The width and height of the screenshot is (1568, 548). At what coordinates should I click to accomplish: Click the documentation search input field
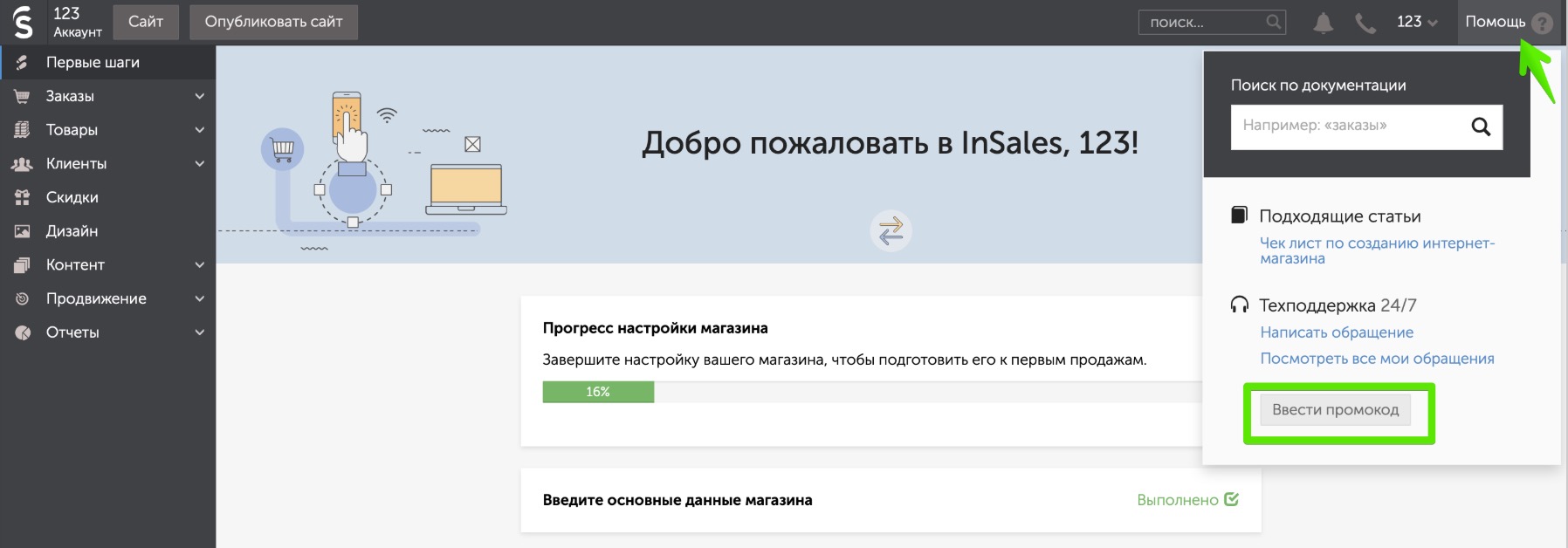pyautogui.click(x=1350, y=127)
